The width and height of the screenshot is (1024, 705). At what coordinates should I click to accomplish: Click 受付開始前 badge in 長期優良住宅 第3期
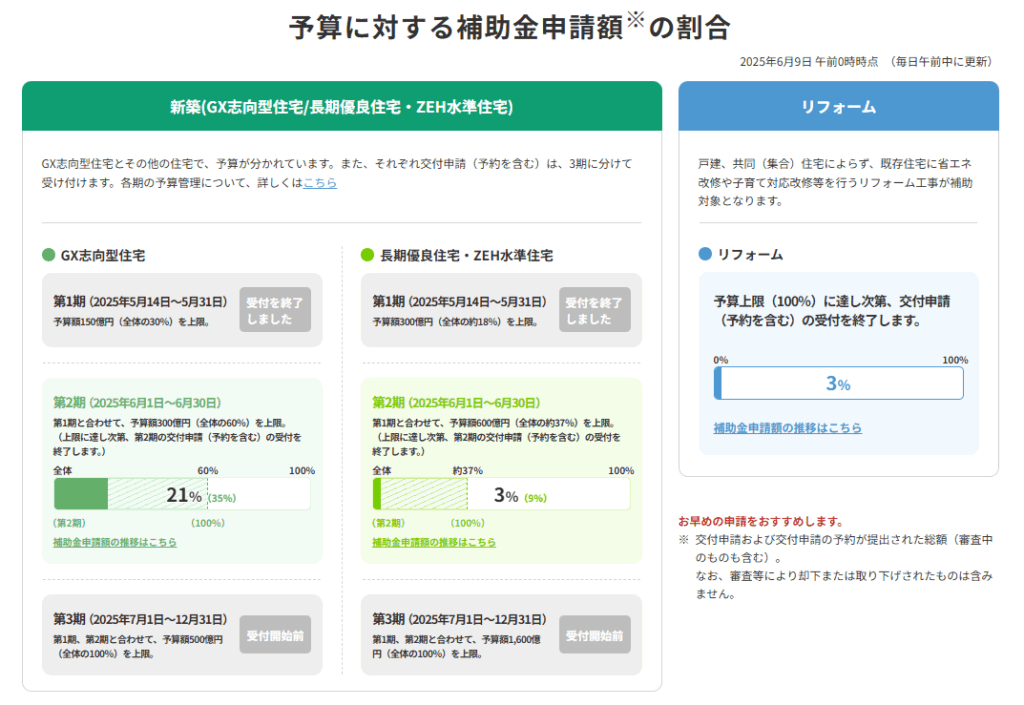[x=594, y=635]
